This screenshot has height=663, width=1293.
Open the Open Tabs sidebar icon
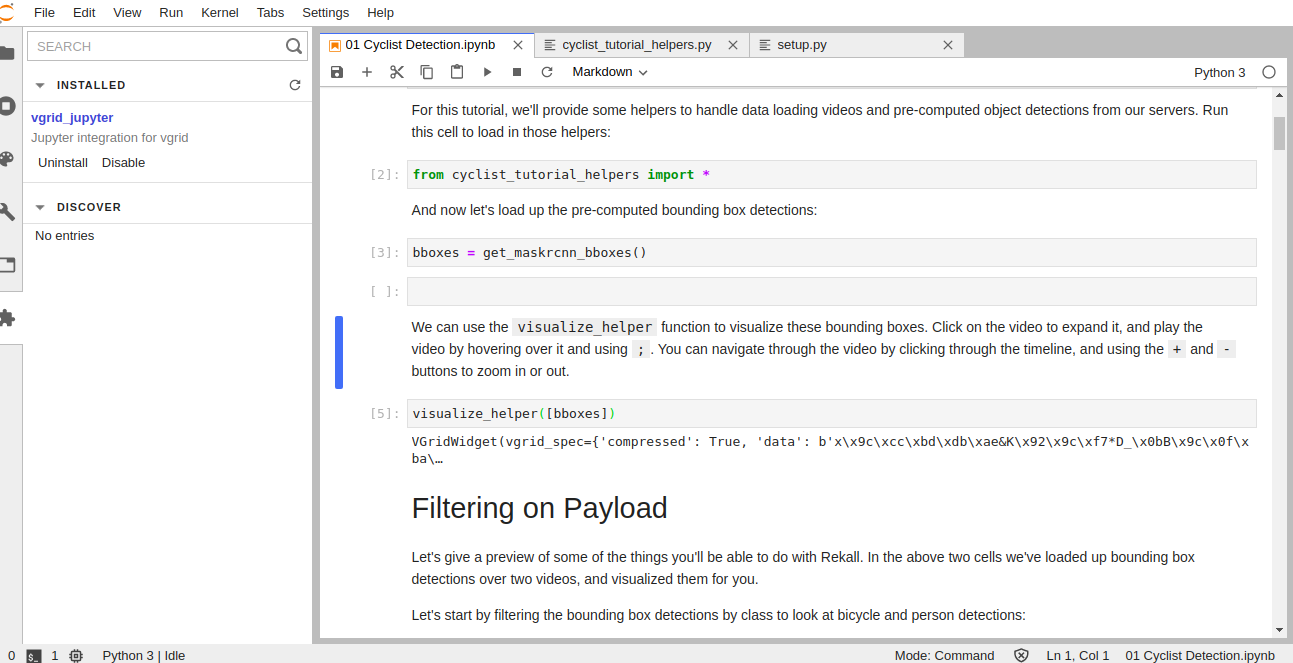point(7,265)
